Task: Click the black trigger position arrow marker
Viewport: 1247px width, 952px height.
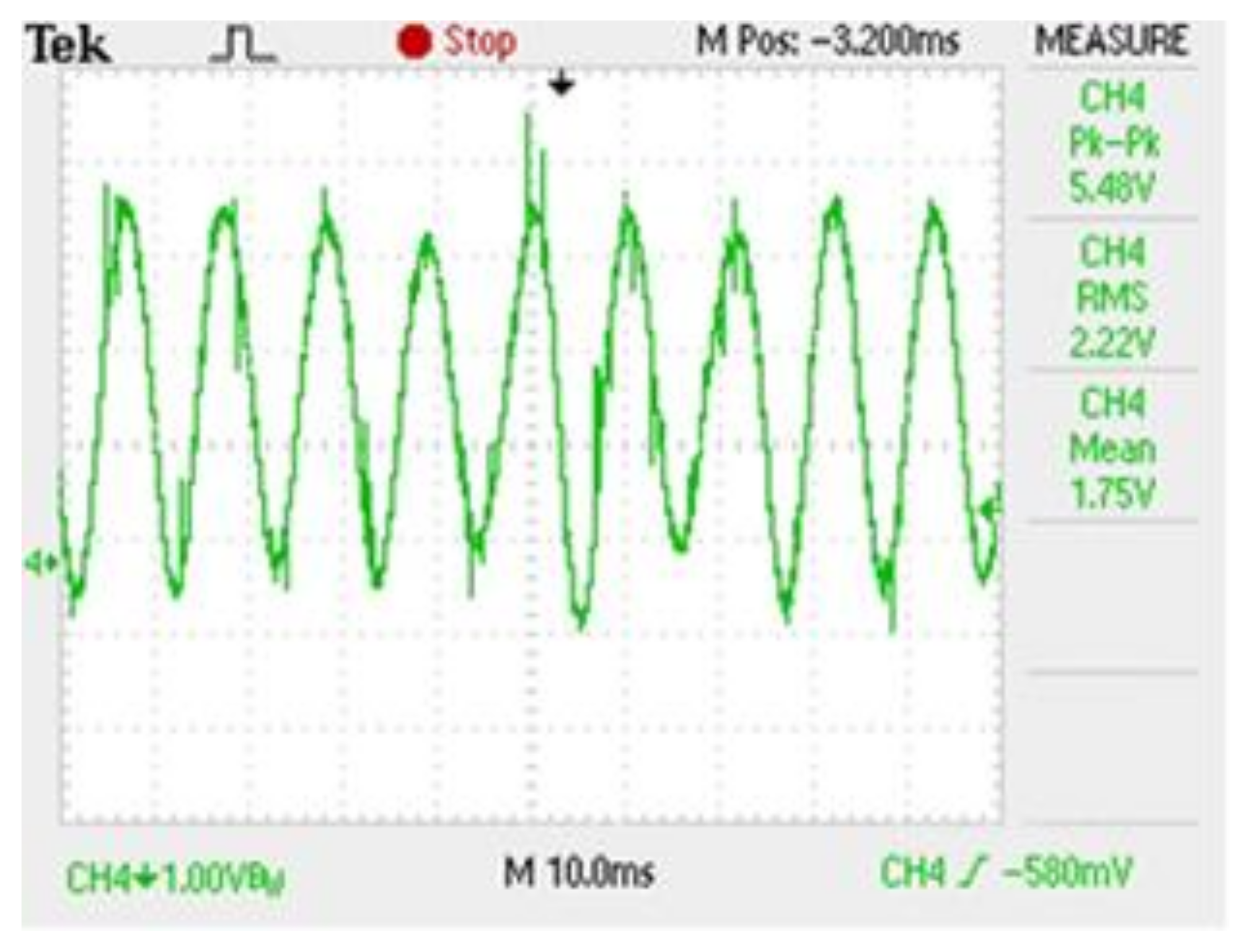Action: [562, 84]
